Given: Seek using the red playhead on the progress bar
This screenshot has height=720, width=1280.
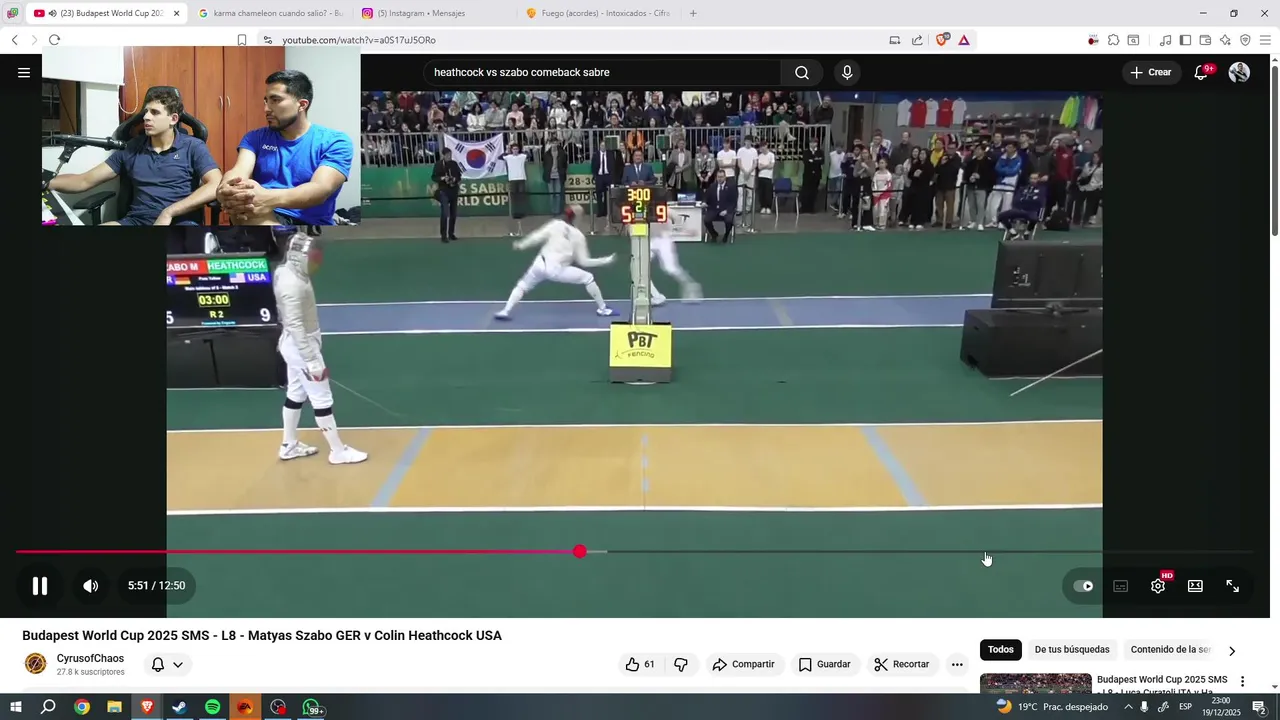Looking at the screenshot, I should point(580,551).
